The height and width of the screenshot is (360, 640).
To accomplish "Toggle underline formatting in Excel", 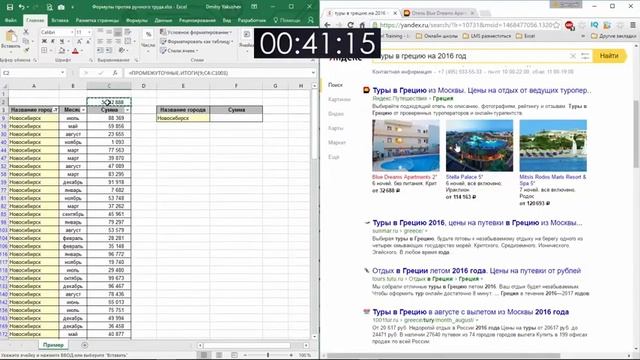I will click(62, 41).
